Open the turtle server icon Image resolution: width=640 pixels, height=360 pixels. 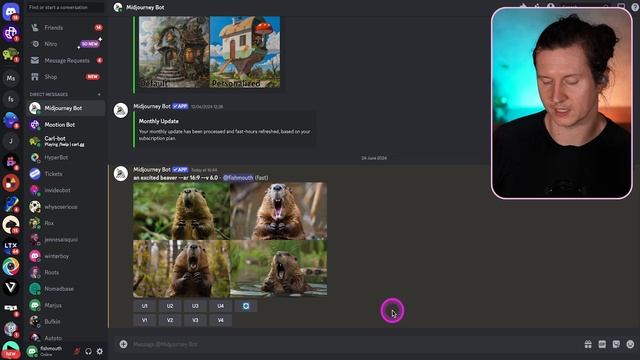(11, 54)
